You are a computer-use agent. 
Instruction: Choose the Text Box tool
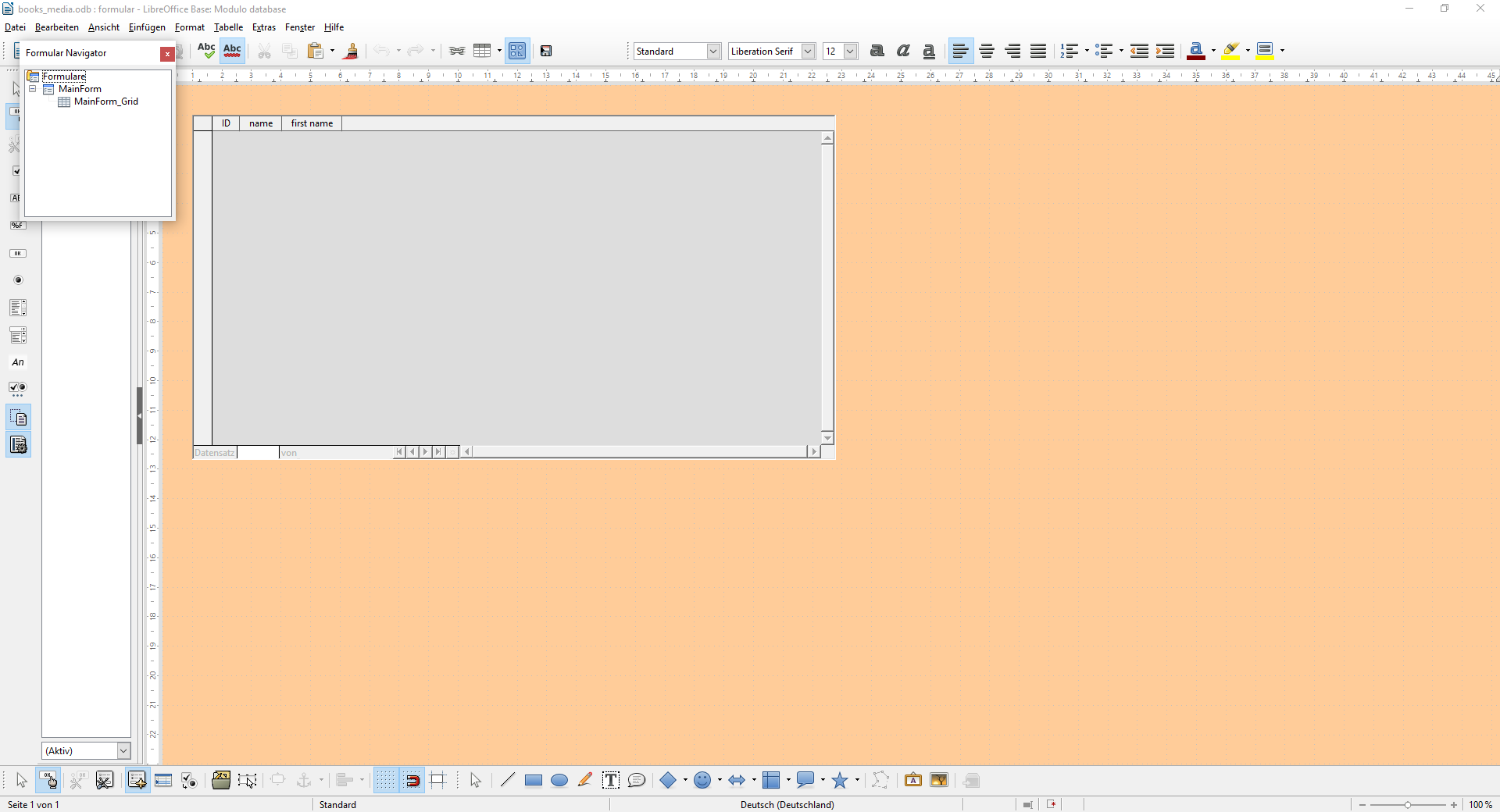point(611,780)
